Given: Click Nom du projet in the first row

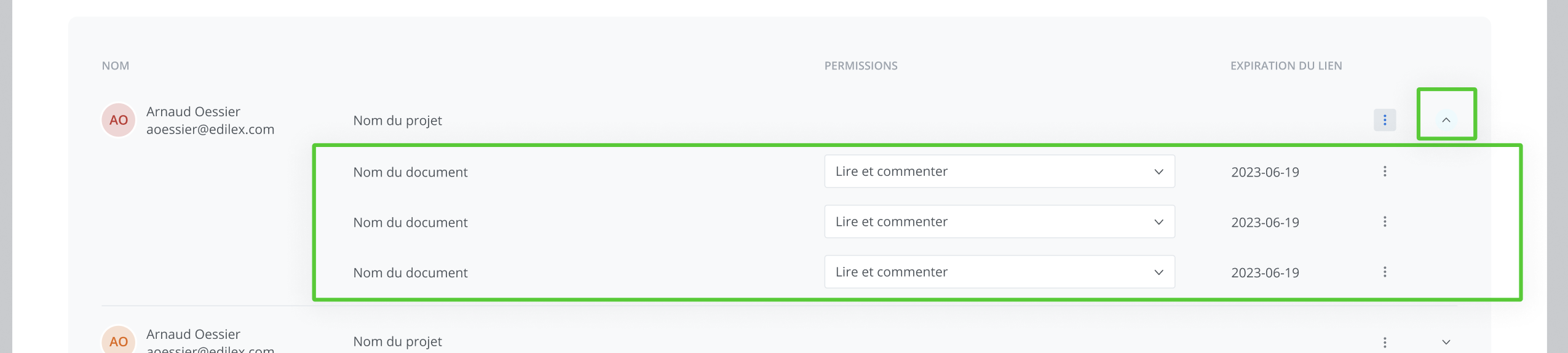Looking at the screenshot, I should tap(397, 121).
